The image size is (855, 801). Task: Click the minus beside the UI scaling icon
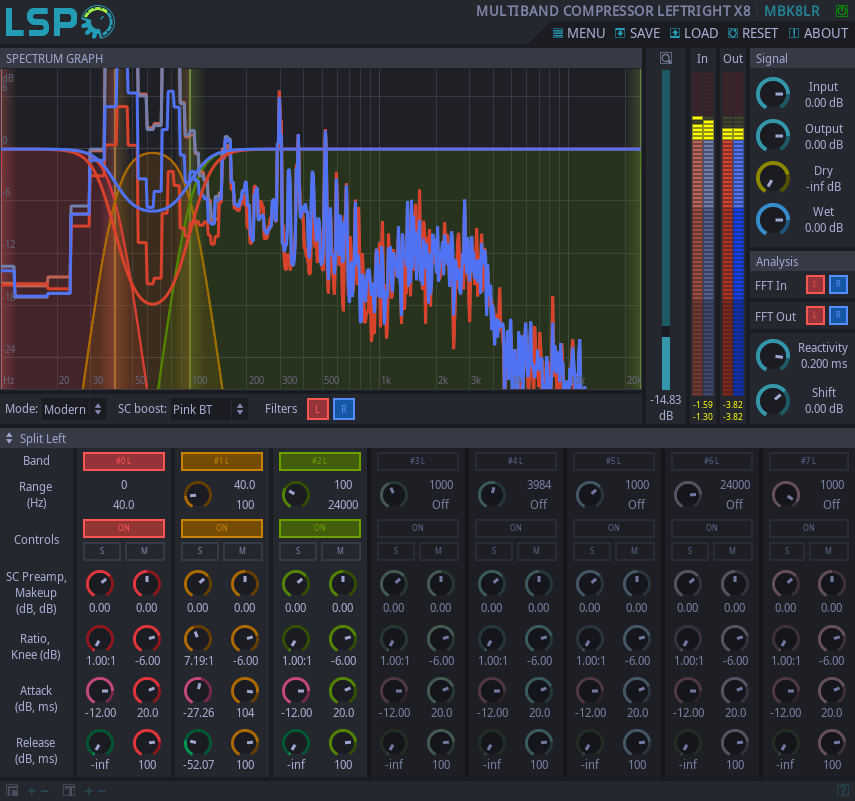[x=45, y=791]
